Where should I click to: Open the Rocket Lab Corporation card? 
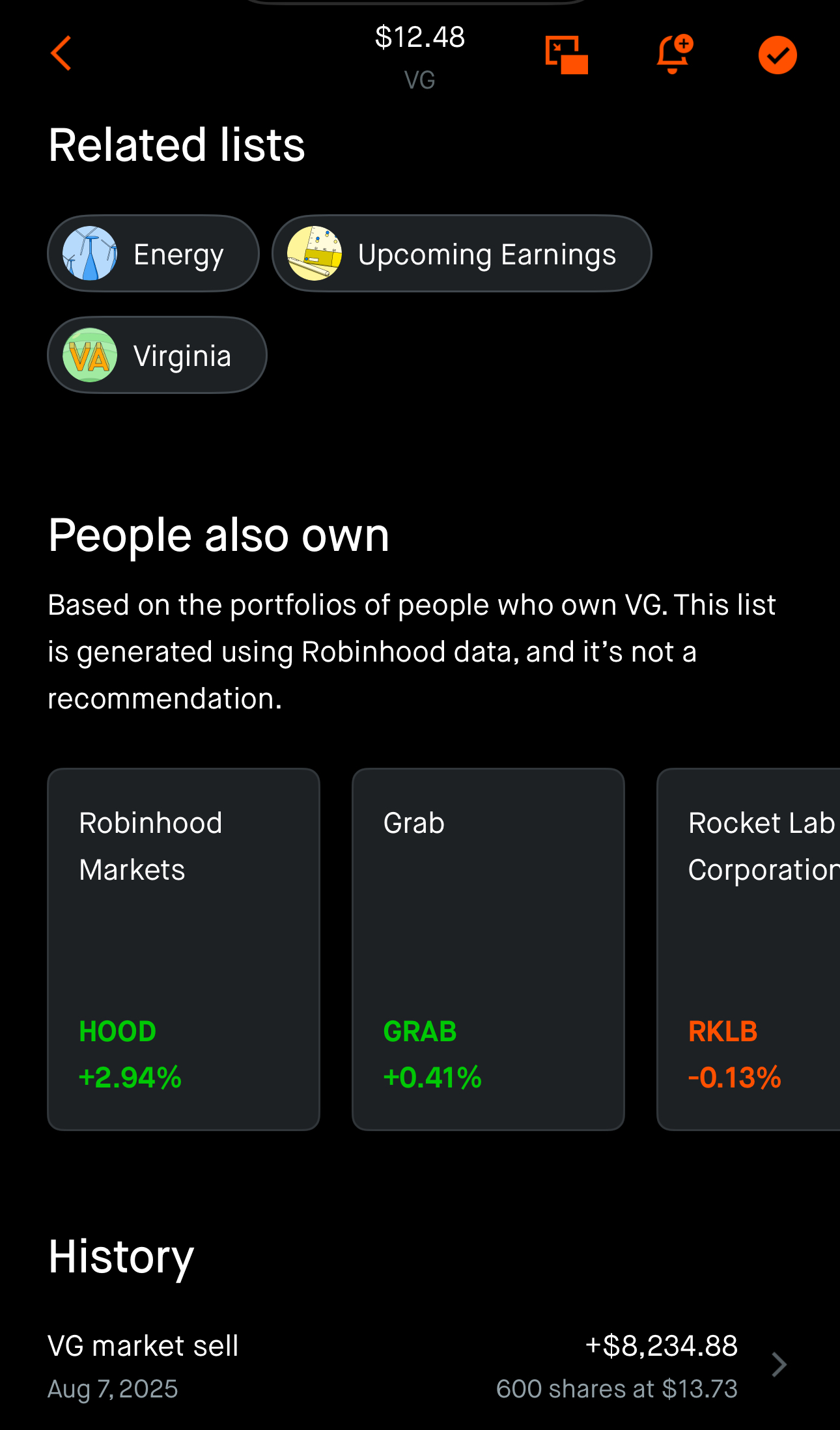click(749, 949)
